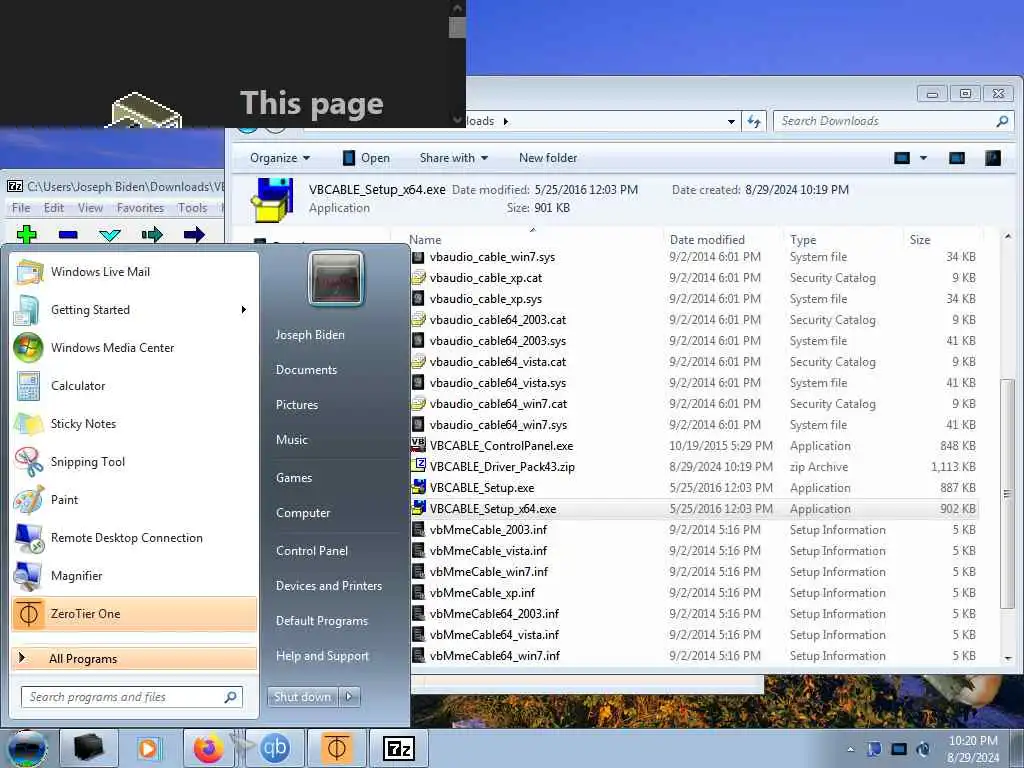Open the Shut down options arrow
Viewport: 1024px width, 768px height.
coord(349,697)
